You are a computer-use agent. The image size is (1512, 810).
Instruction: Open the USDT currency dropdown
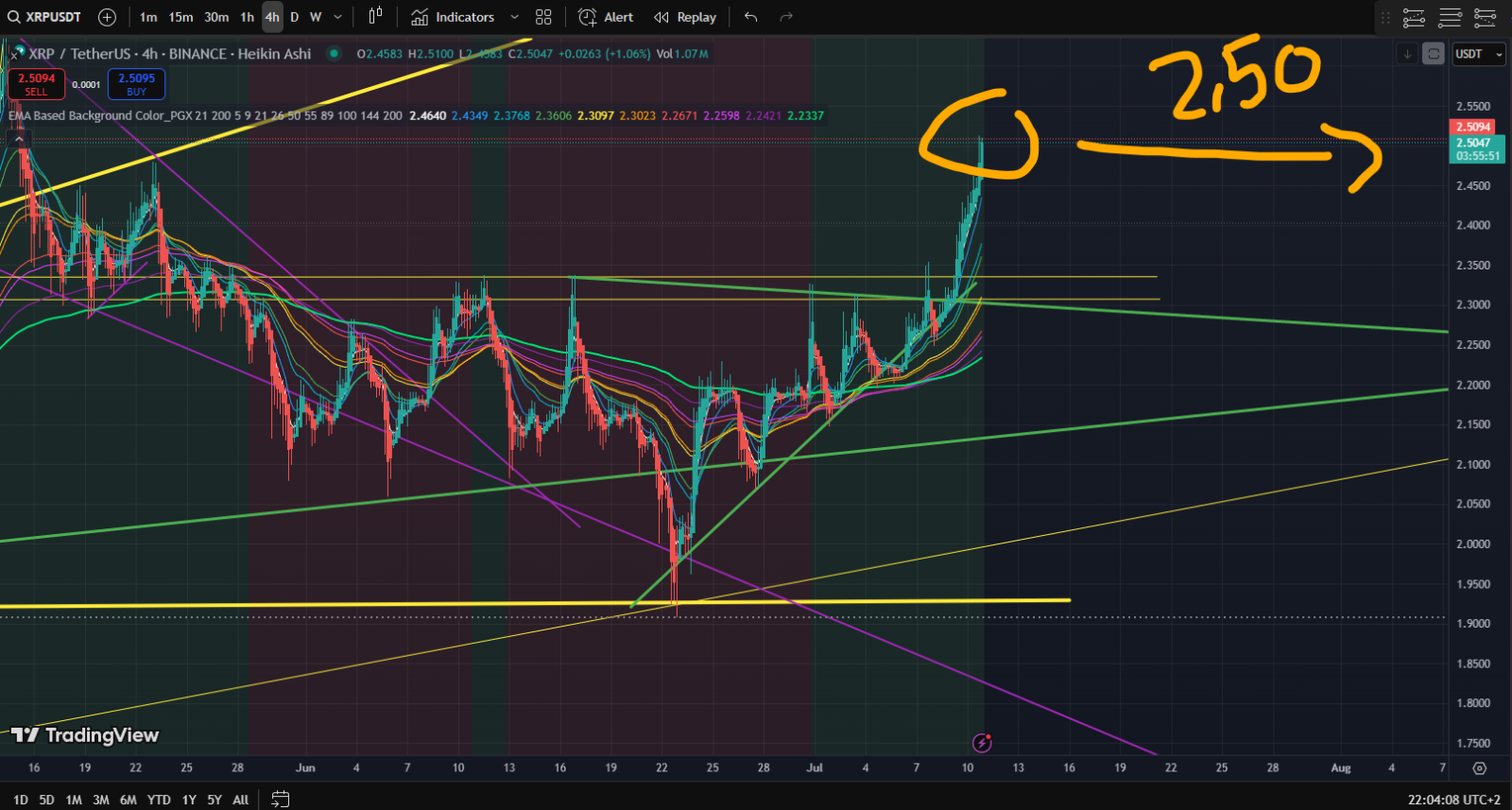point(1478,54)
